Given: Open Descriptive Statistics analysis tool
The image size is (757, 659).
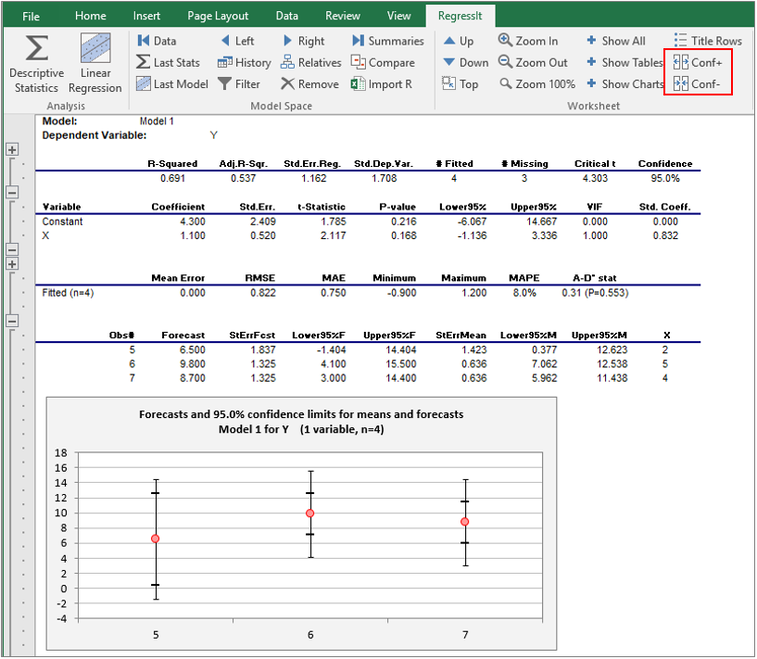Looking at the screenshot, I should coord(36,64).
